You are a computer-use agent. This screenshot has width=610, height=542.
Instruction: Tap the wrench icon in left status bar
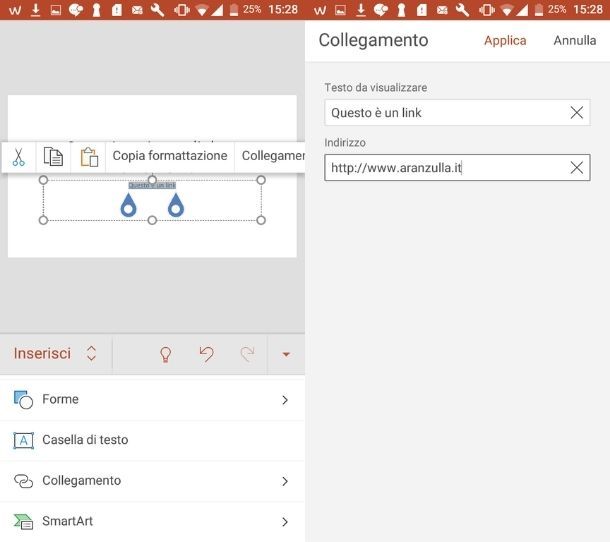tap(157, 10)
